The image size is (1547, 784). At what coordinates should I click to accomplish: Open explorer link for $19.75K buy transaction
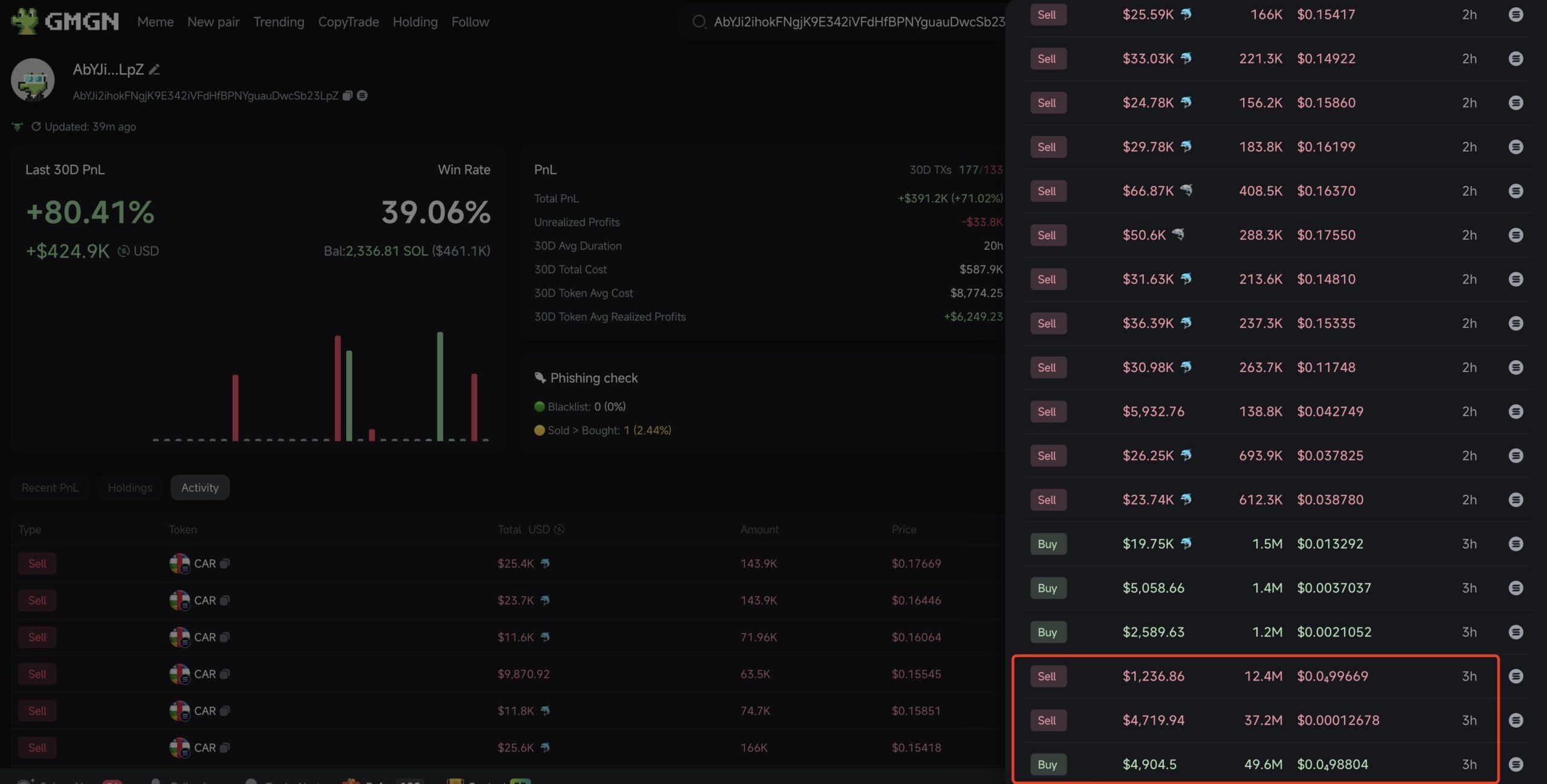pyautogui.click(x=1515, y=544)
